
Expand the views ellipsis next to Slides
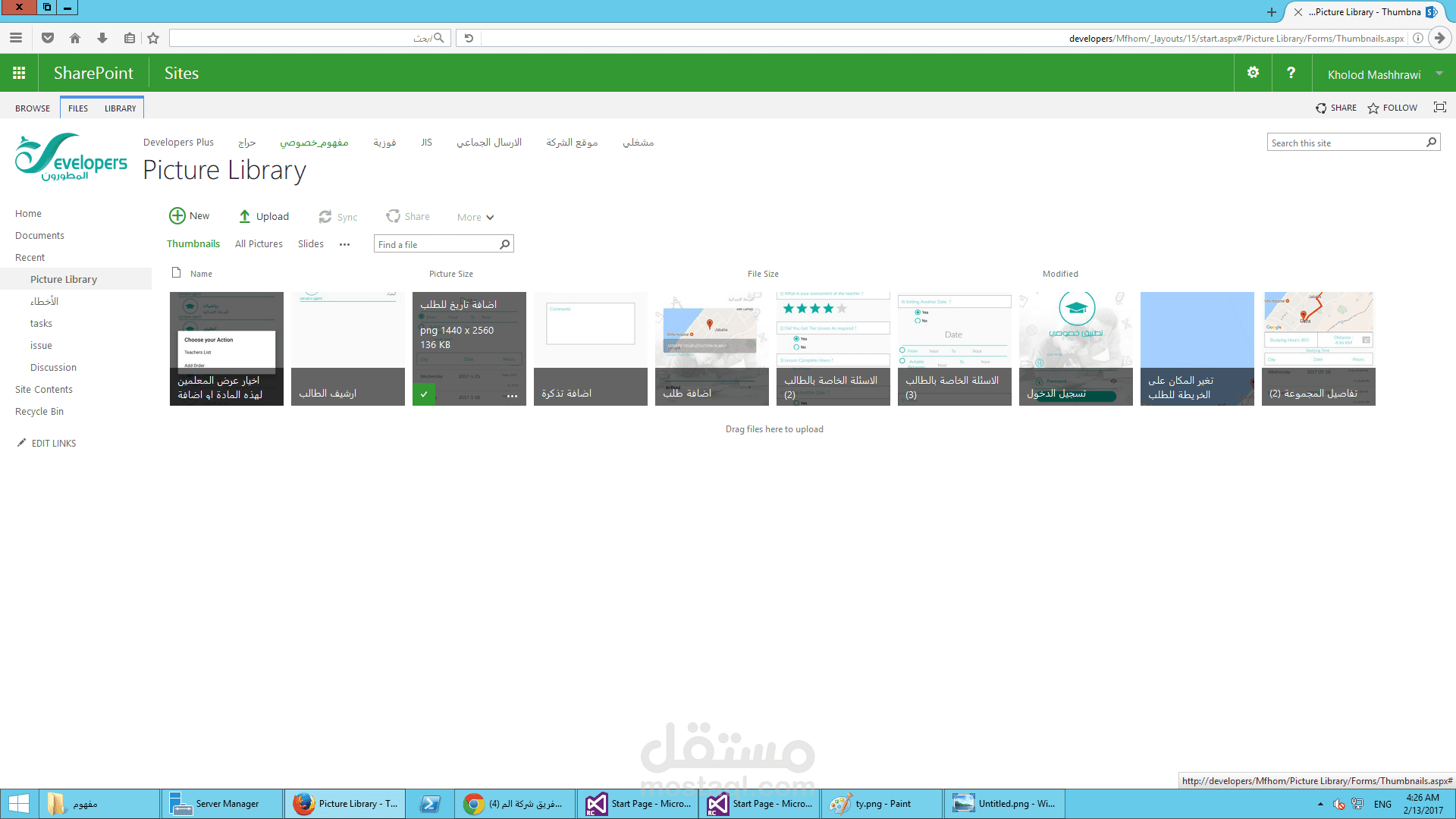(344, 244)
